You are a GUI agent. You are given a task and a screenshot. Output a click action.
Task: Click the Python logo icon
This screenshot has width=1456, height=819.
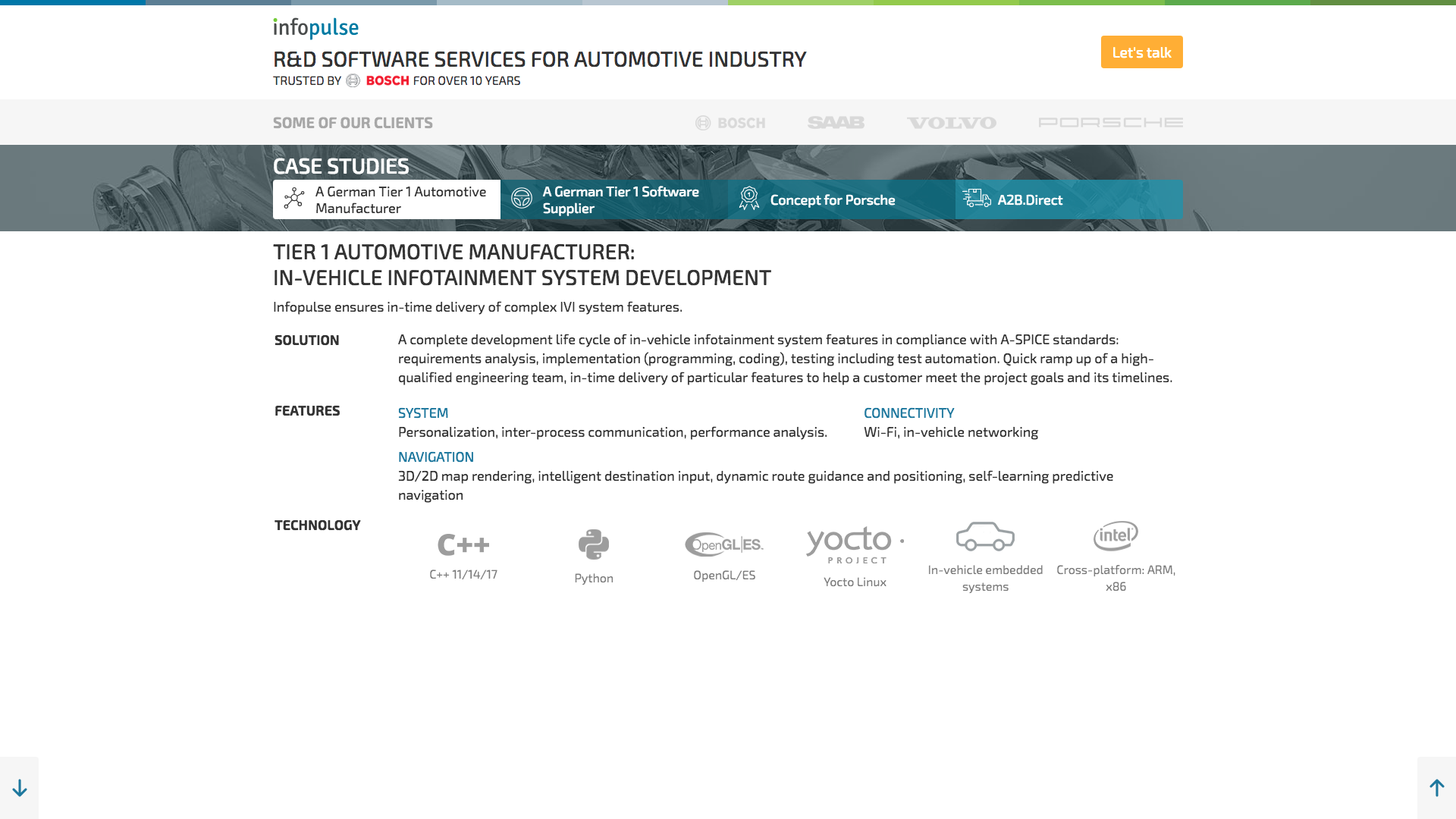coord(594,544)
